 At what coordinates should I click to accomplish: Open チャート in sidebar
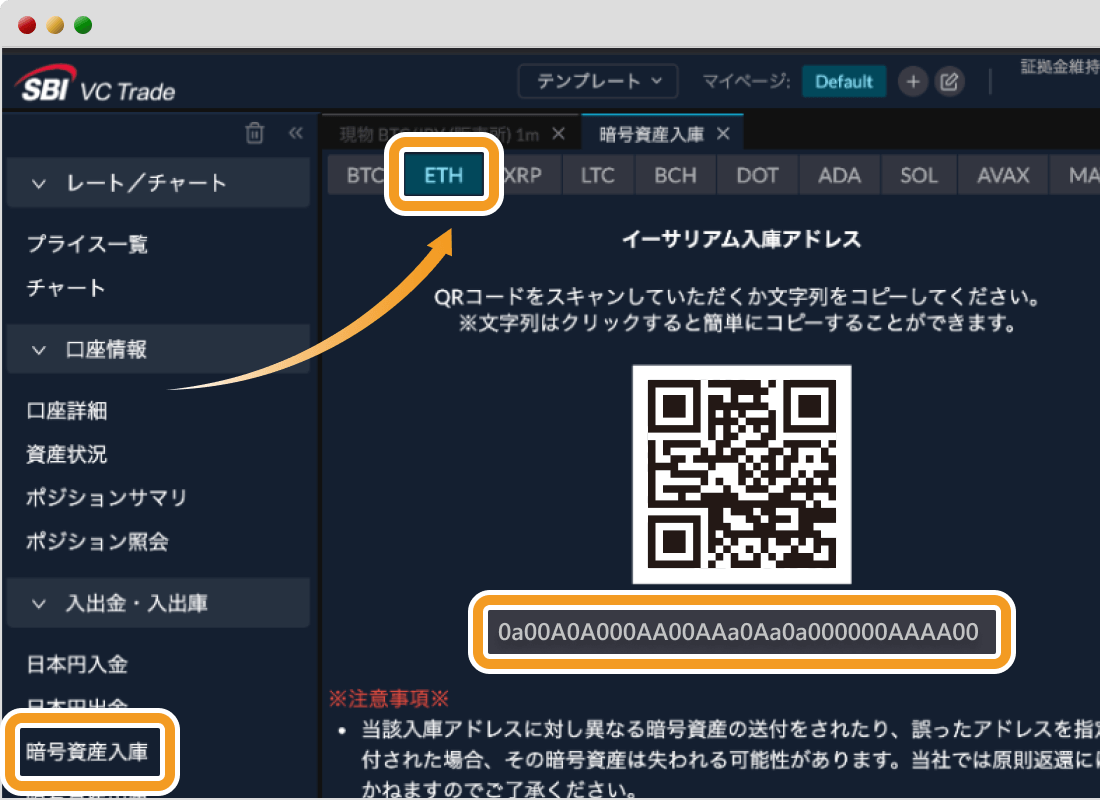click(x=66, y=288)
